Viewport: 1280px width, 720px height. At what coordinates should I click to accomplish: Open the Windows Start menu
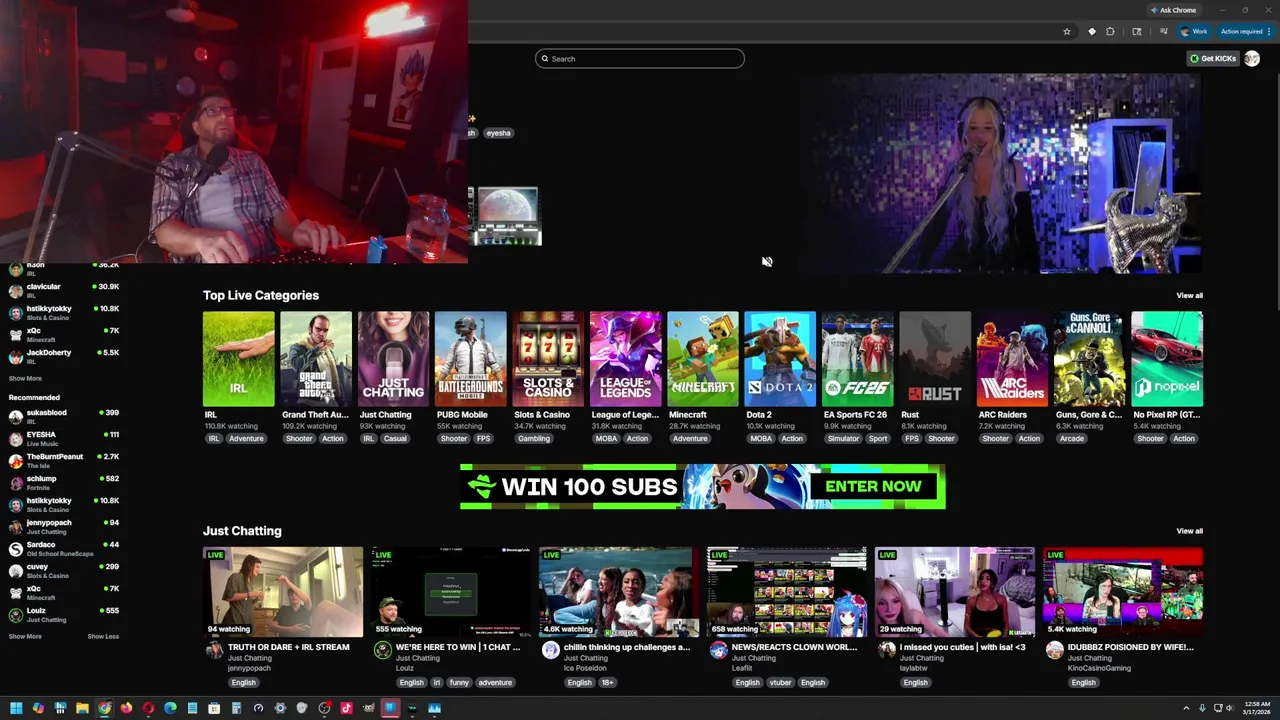[16, 708]
